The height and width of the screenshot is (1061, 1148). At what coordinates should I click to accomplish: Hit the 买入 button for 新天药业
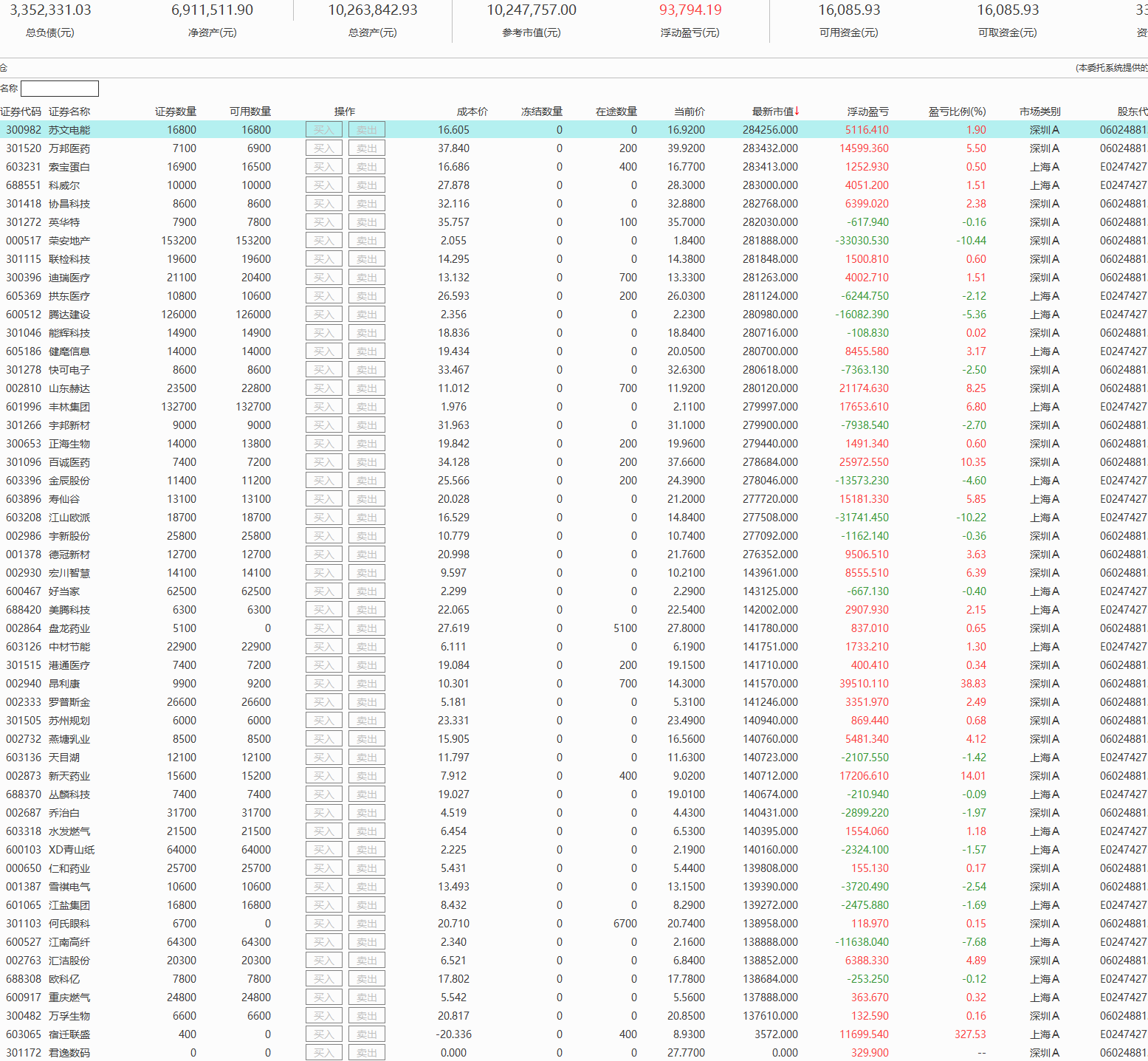[323, 776]
